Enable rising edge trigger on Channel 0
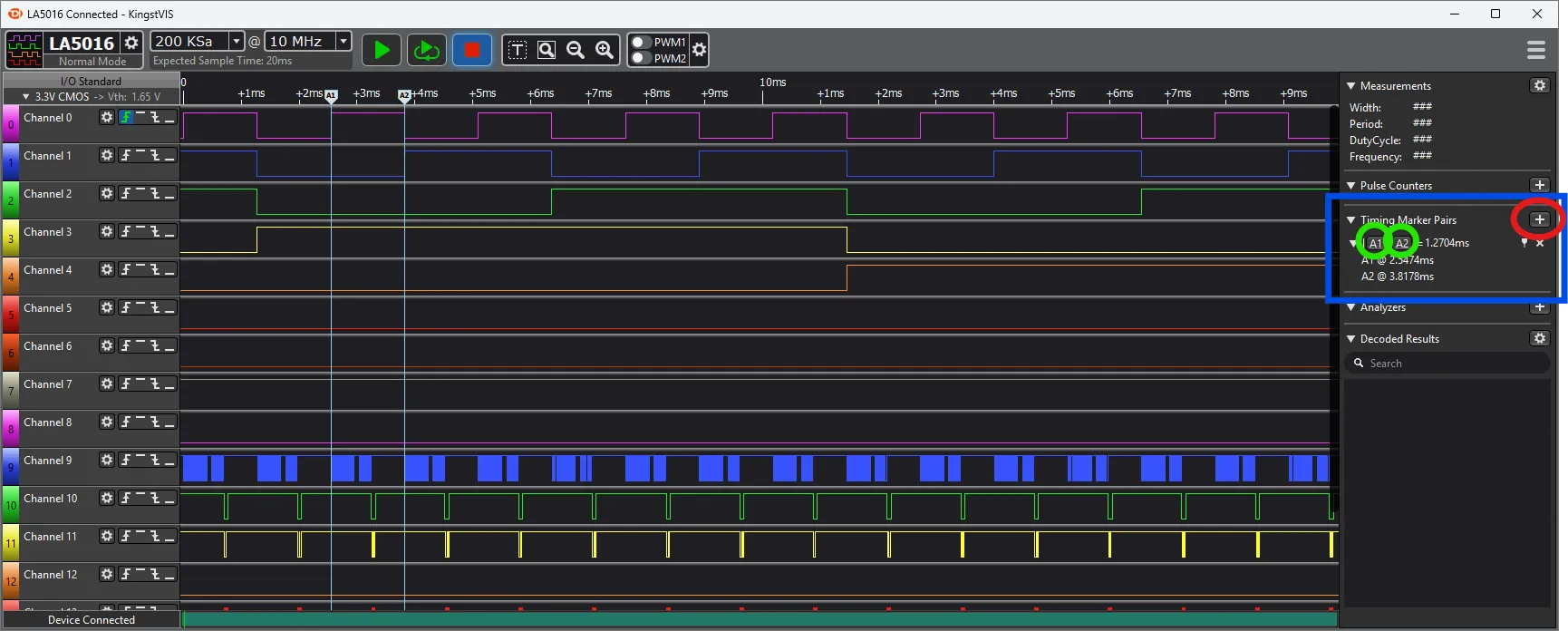 [127, 118]
